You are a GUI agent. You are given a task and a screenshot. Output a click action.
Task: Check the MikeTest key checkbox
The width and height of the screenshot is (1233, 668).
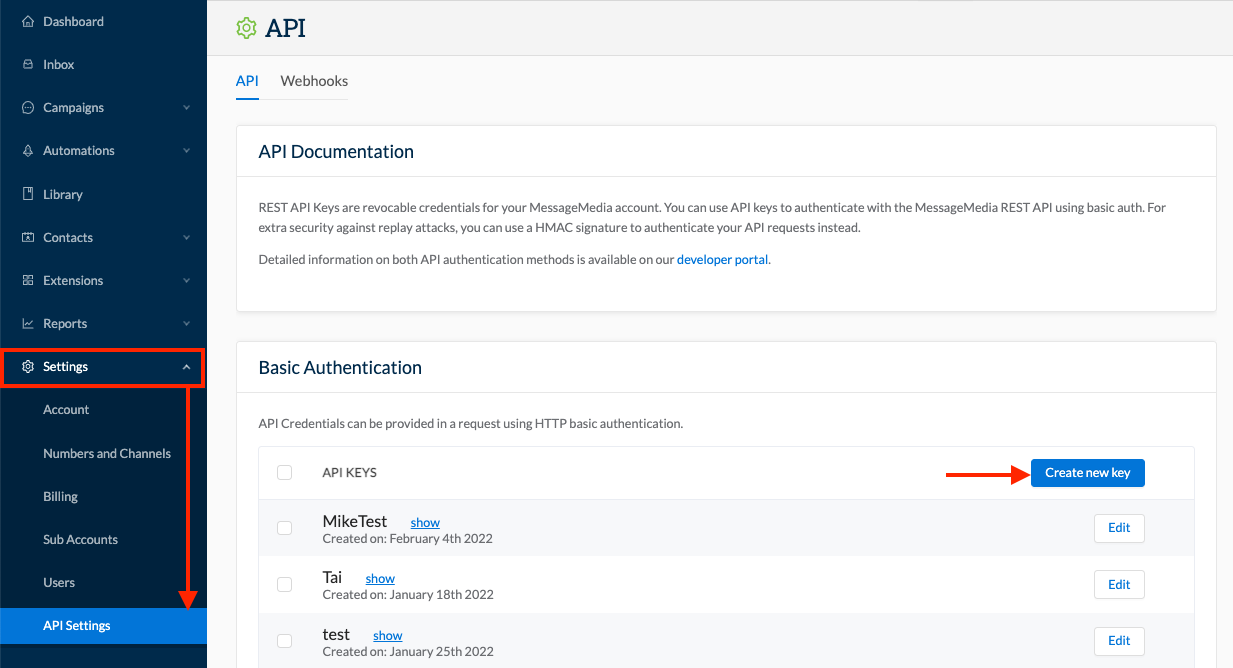point(284,528)
